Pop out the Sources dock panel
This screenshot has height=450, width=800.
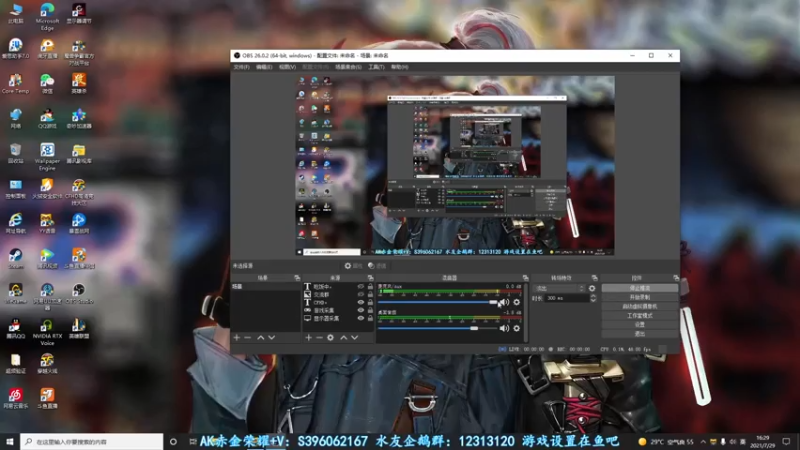[370, 278]
